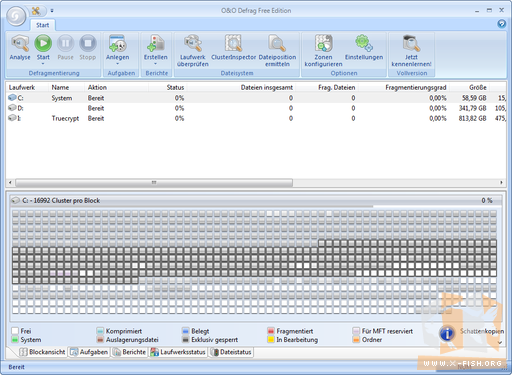512x375 pixels.
Task: Click Bereit text in status bar
Action: [17, 367]
